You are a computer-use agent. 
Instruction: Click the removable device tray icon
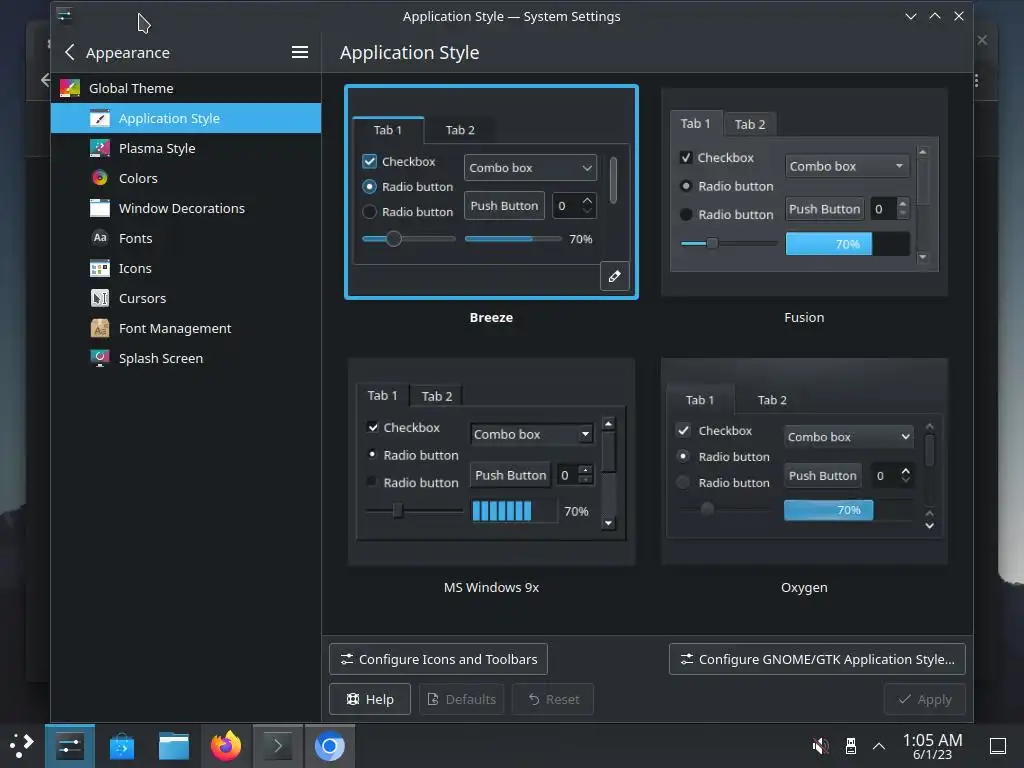pyautogui.click(x=850, y=746)
